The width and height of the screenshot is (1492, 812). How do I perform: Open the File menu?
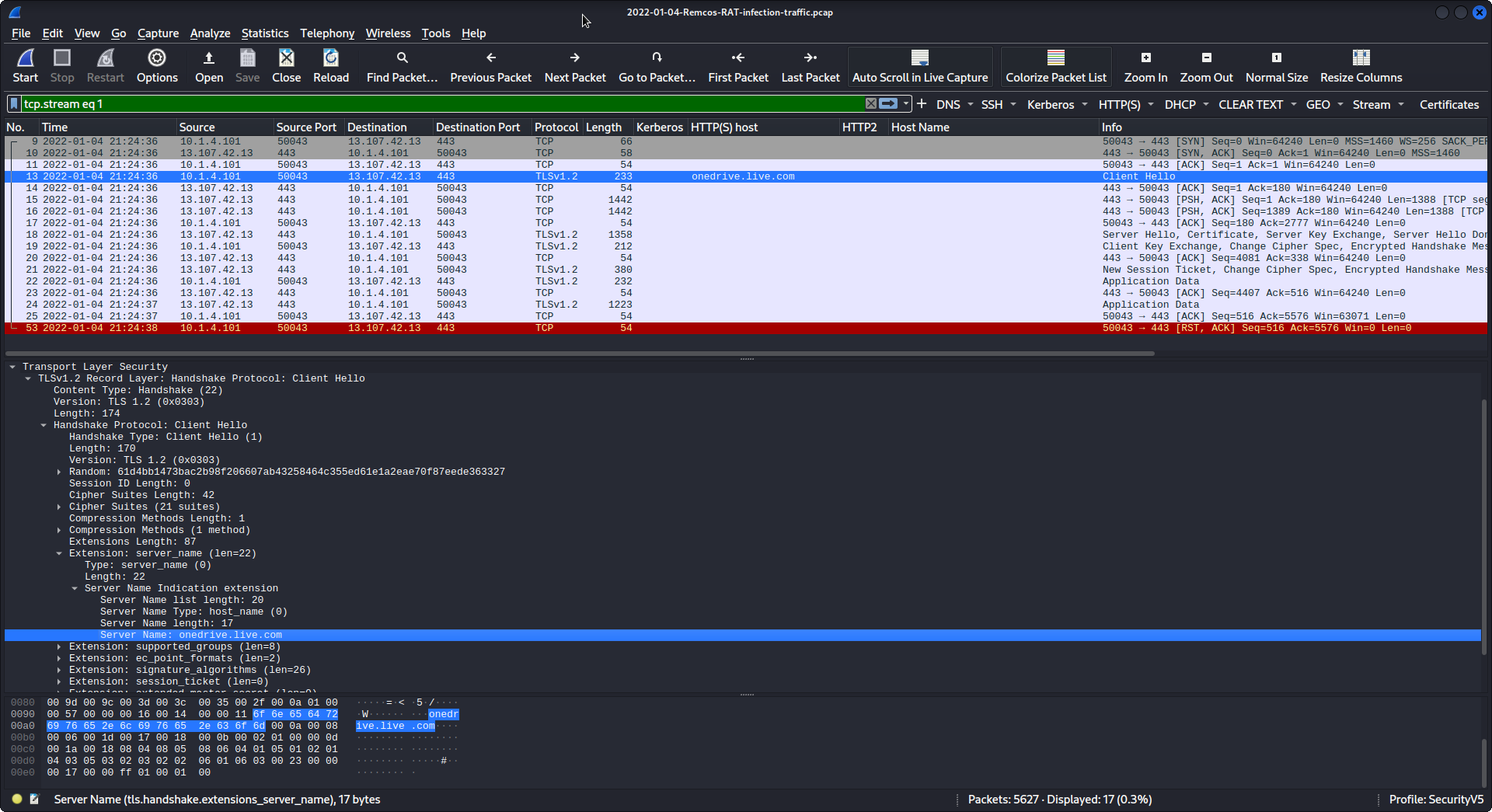[21, 33]
